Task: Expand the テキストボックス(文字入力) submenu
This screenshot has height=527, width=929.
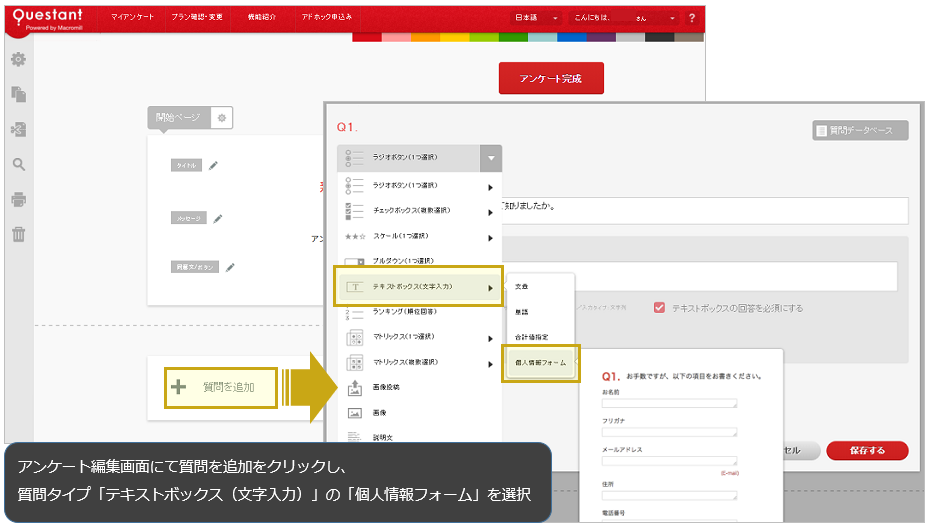Action: [419, 287]
